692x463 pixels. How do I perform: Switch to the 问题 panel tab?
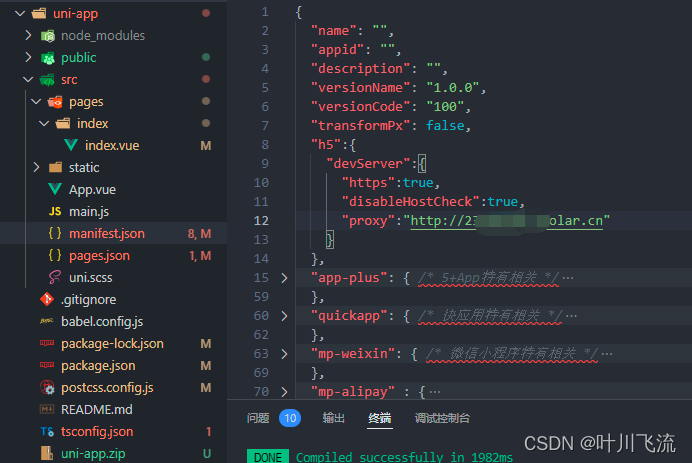(x=258, y=418)
